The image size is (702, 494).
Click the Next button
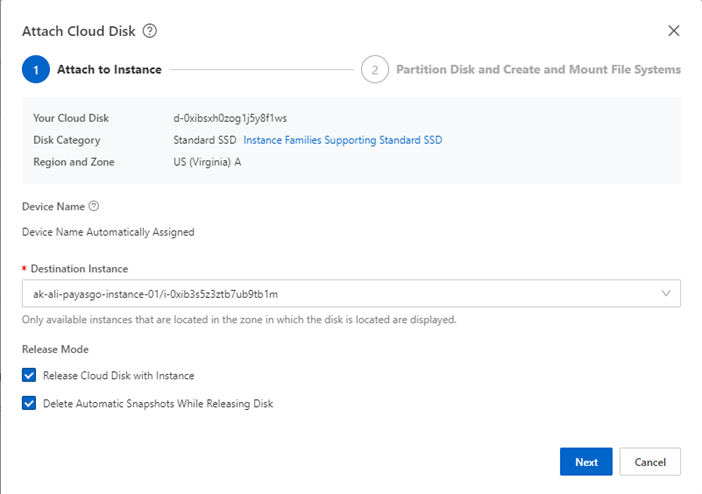[x=586, y=462]
